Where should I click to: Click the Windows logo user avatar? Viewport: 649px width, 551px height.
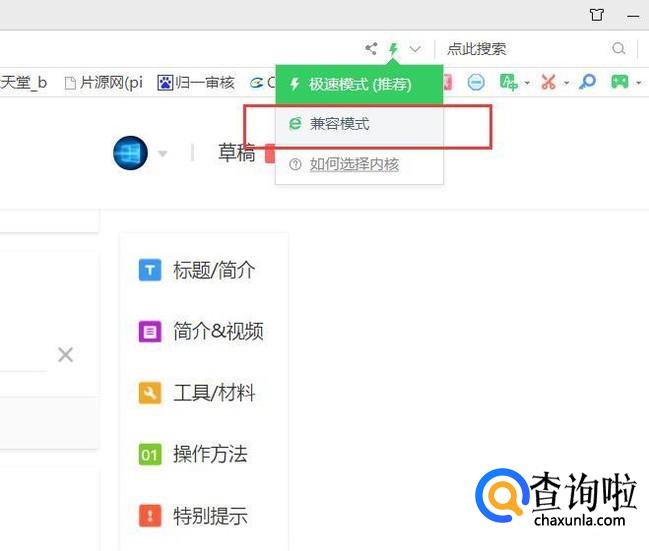[x=130, y=153]
